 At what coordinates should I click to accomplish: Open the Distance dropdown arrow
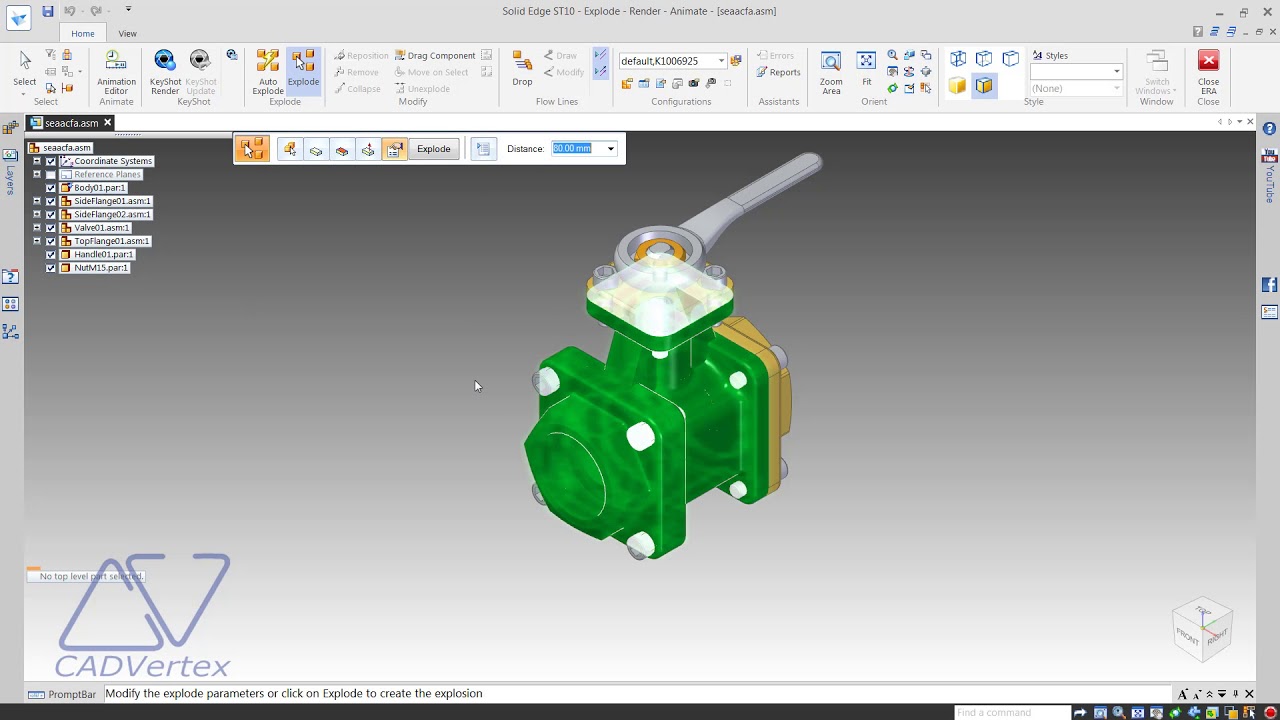(x=610, y=149)
